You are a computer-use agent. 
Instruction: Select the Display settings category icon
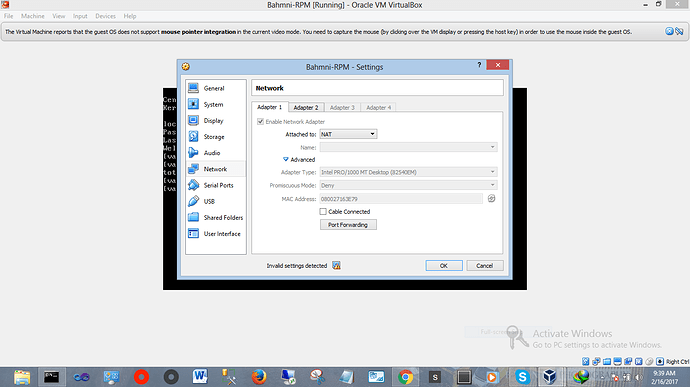(x=193, y=120)
